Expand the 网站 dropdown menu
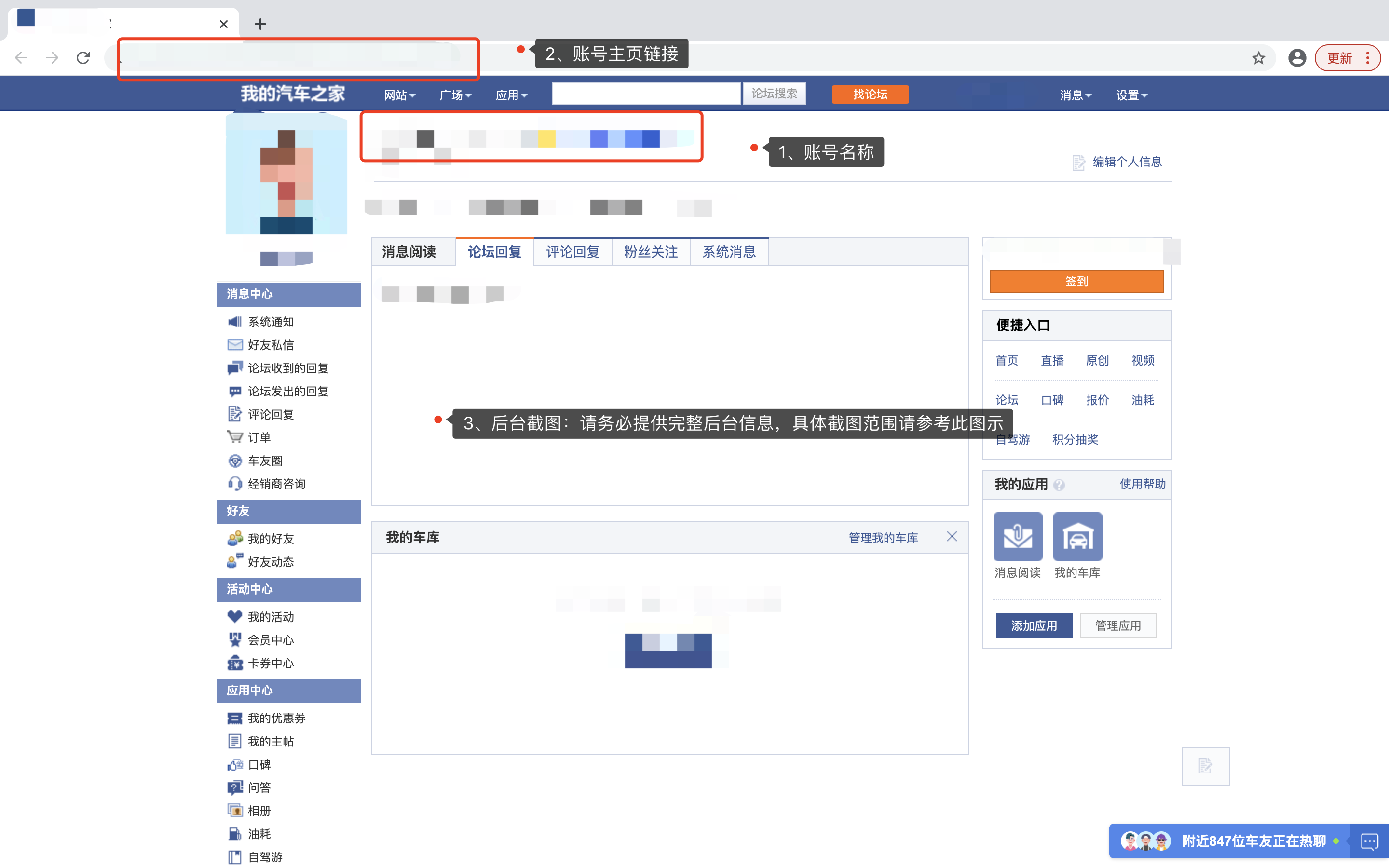1389x868 pixels. [x=399, y=95]
